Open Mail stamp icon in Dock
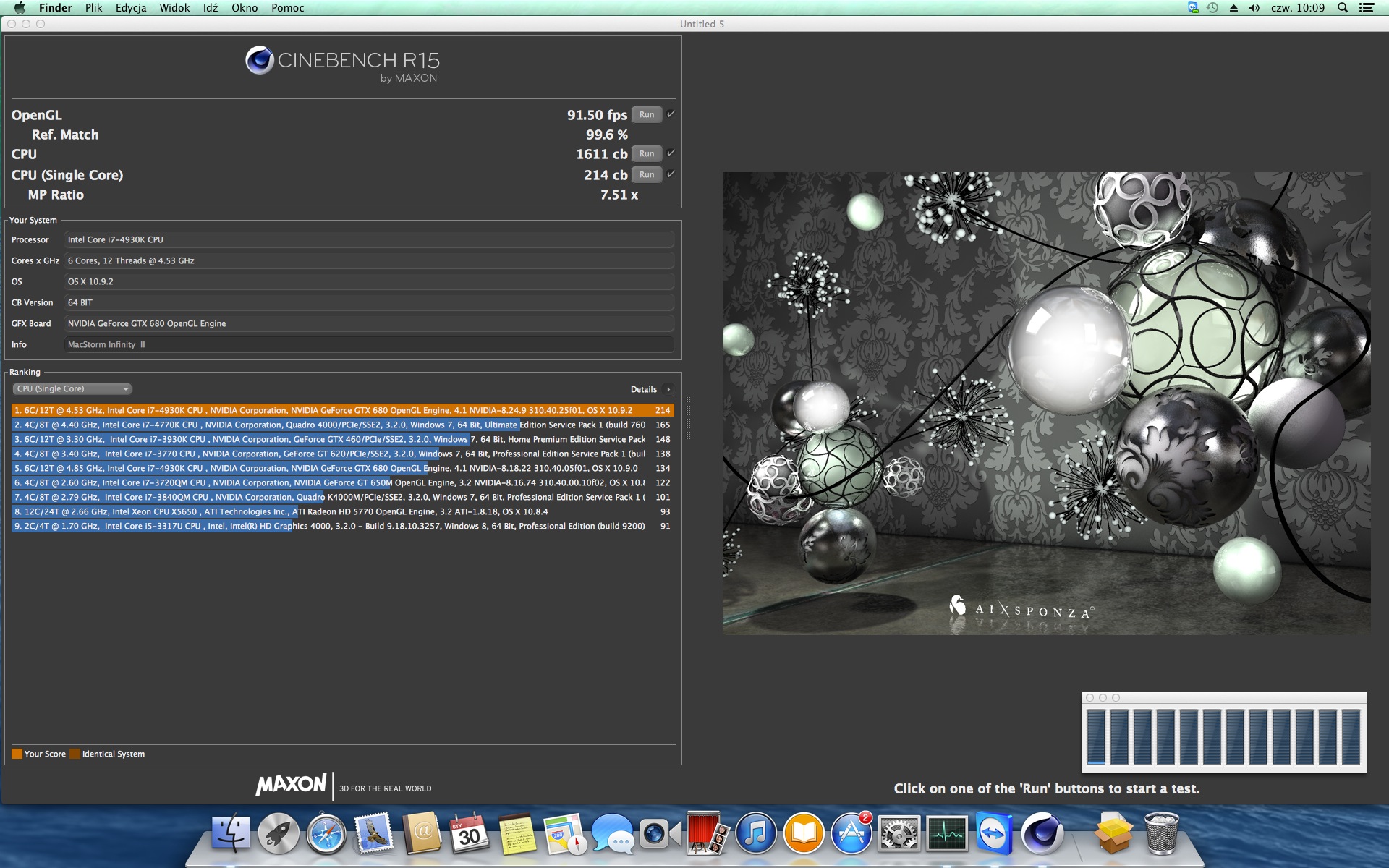Image resolution: width=1389 pixels, height=868 pixels. [x=374, y=833]
